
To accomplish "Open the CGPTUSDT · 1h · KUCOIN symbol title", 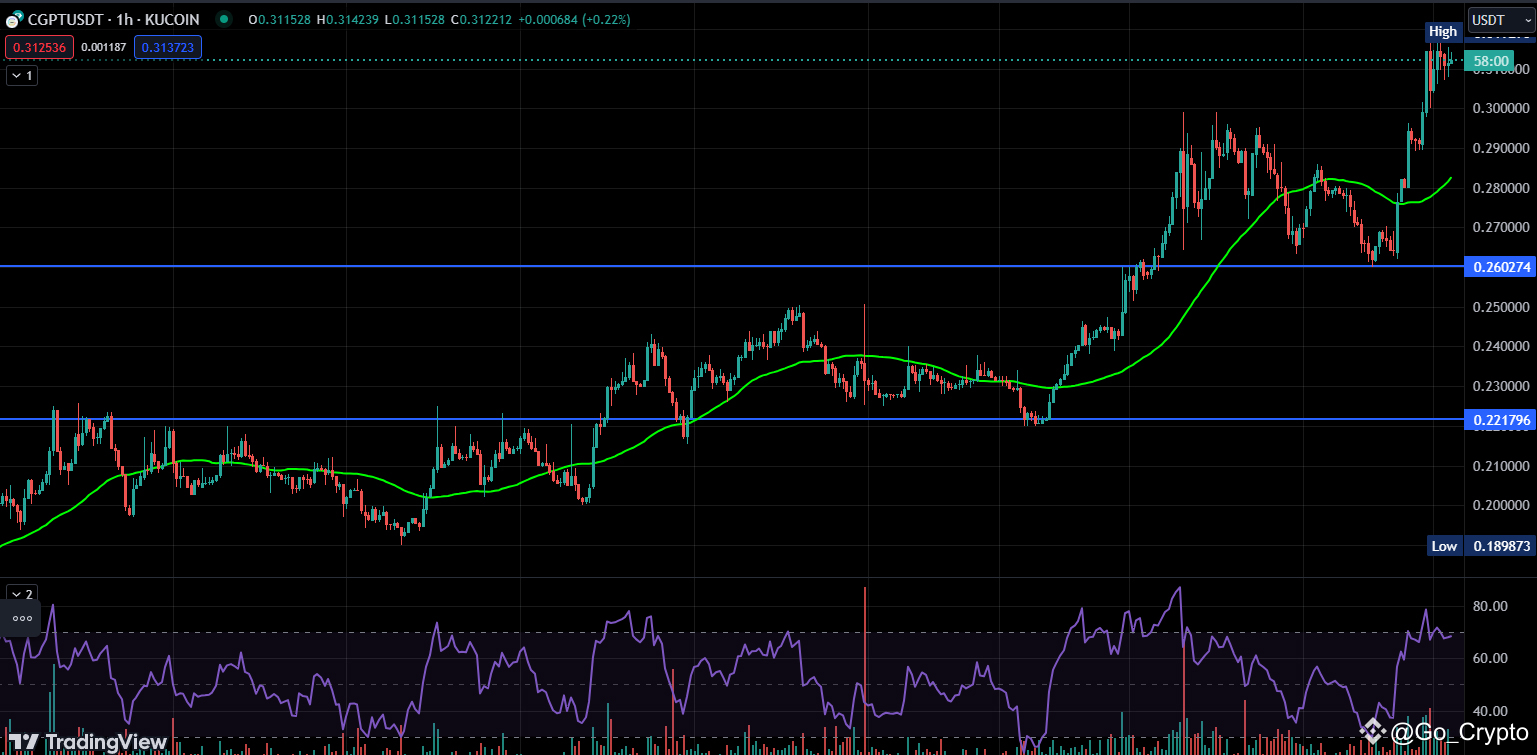I will [113, 19].
